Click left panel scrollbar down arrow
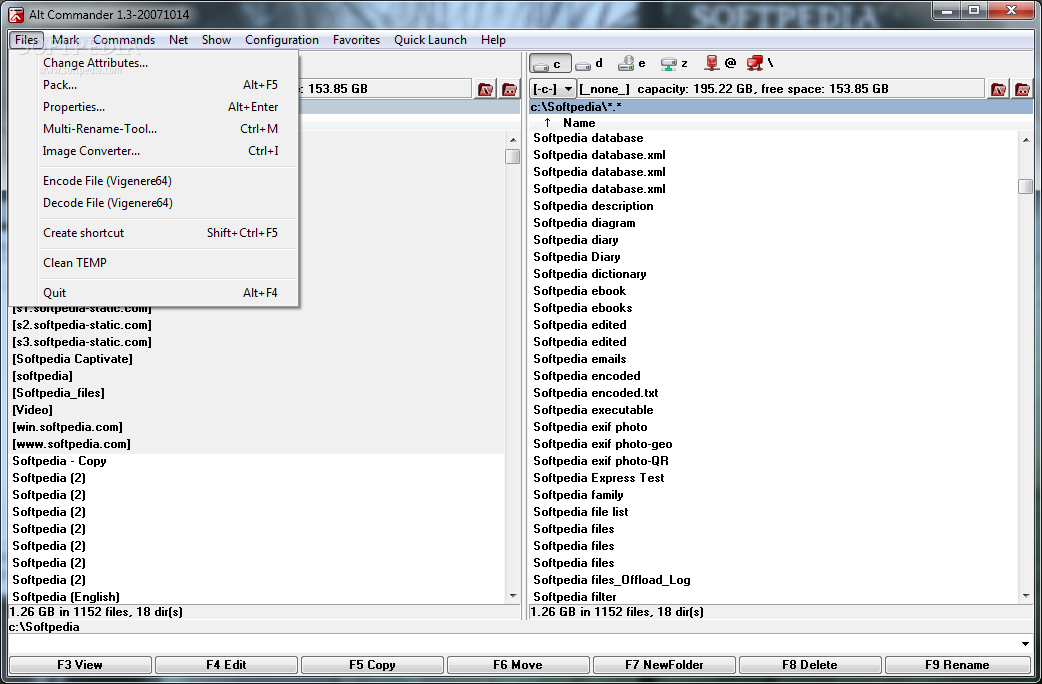Screen dimensions: 1042x684 512,596
